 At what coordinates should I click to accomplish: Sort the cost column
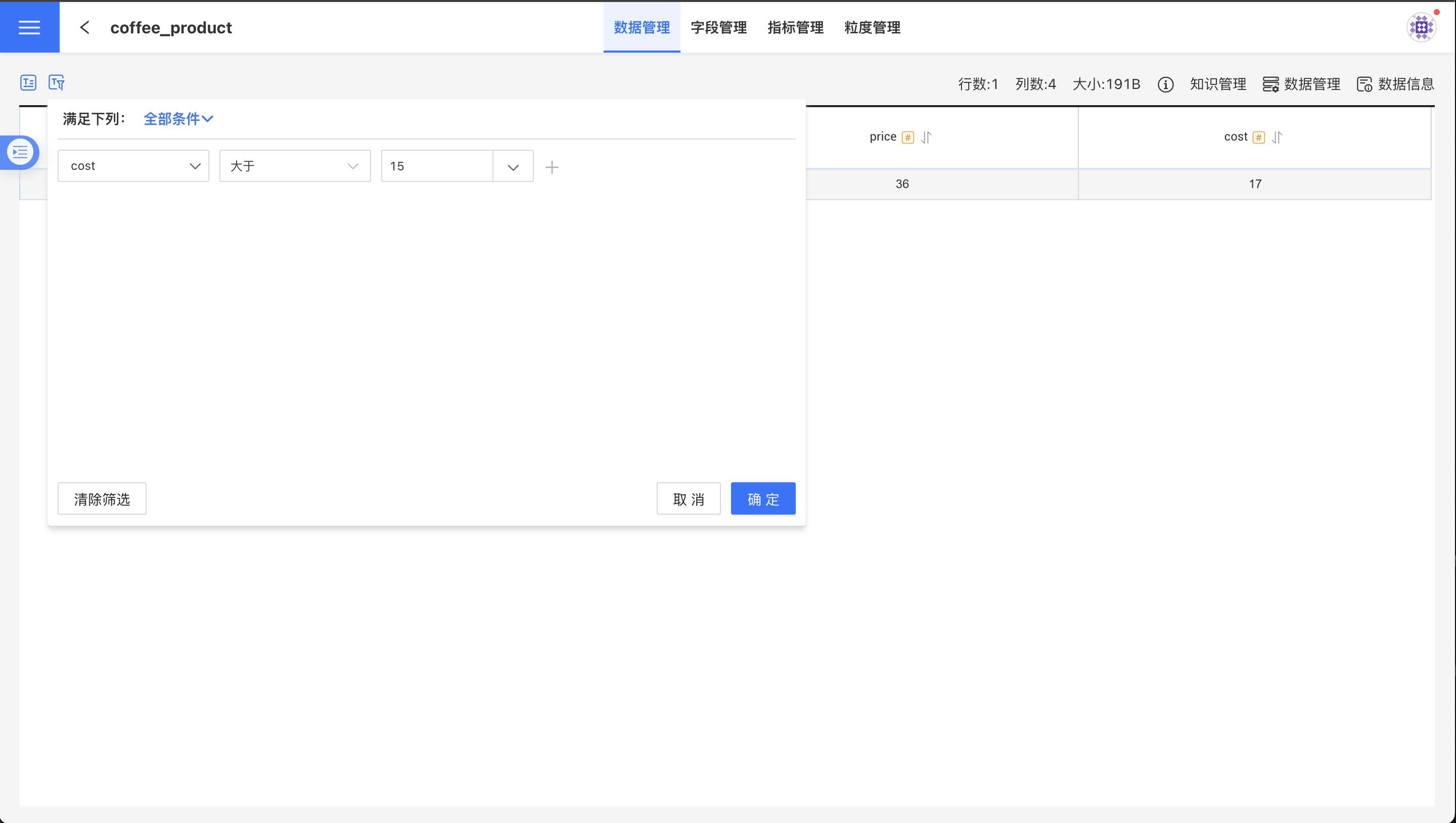1277,138
